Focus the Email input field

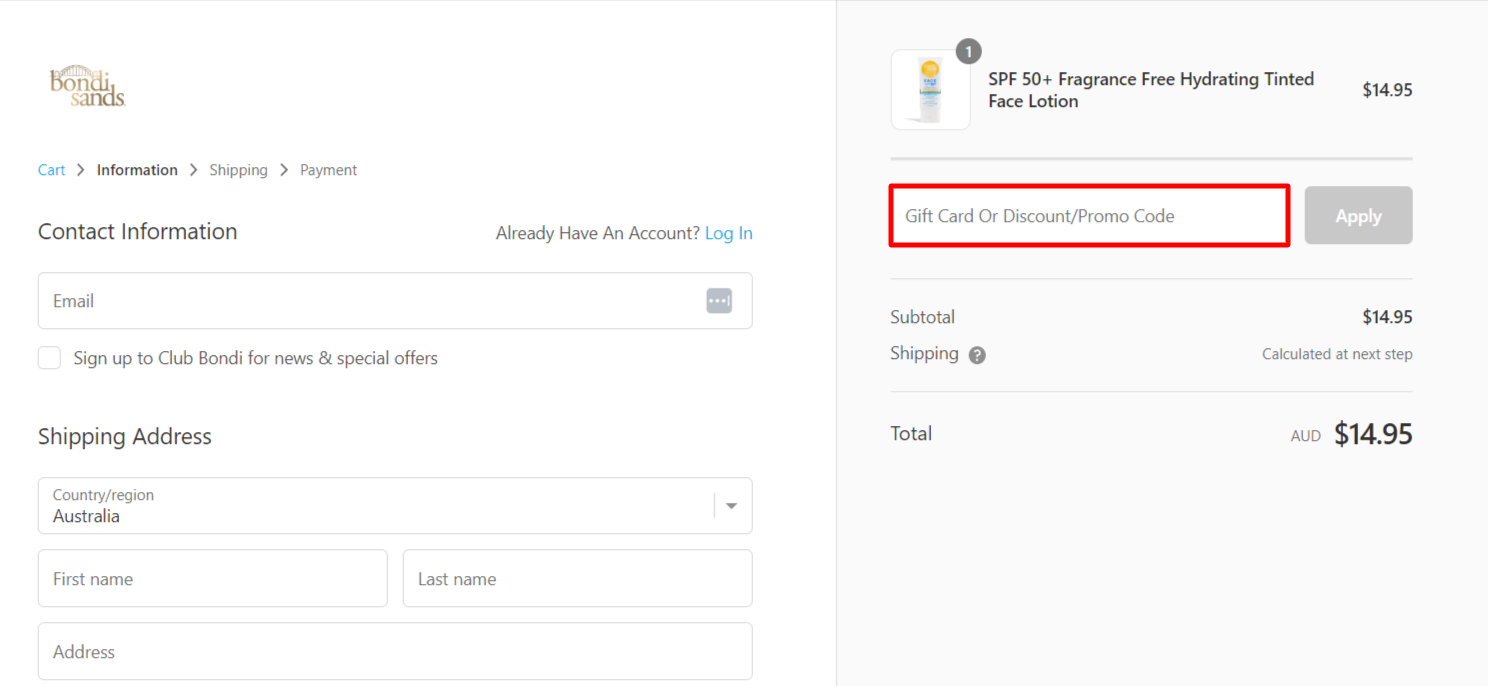tap(370, 301)
